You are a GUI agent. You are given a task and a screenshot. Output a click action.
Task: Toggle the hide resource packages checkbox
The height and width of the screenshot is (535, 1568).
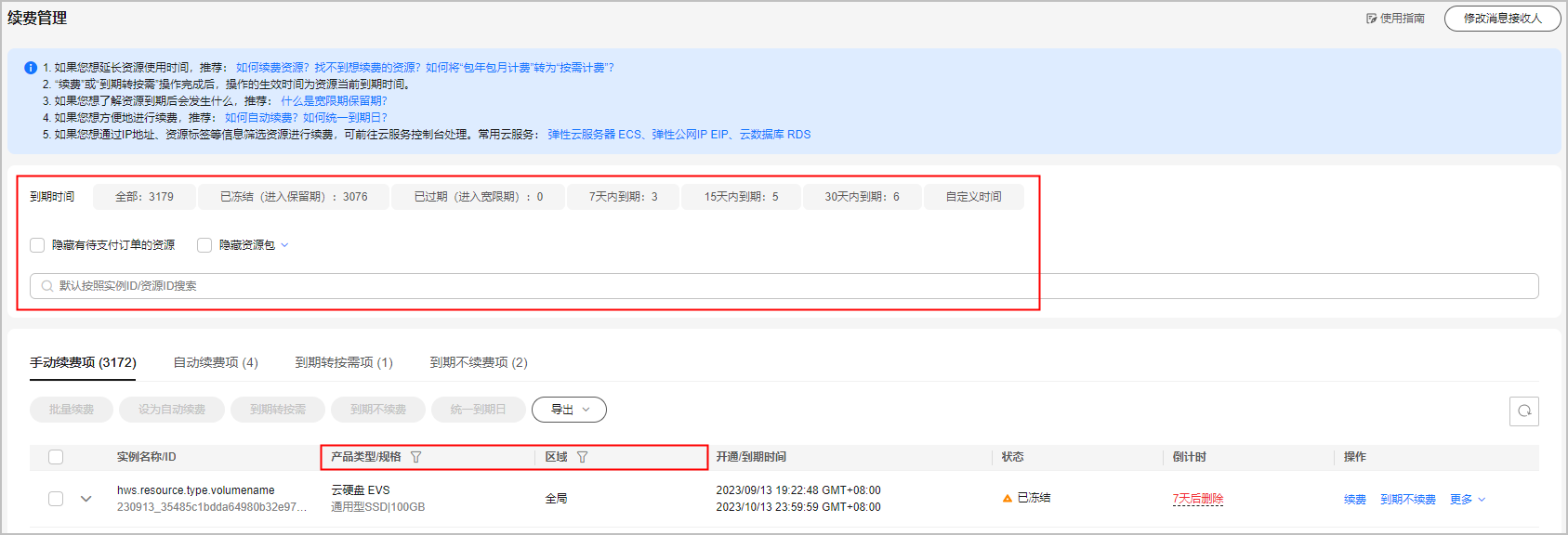click(204, 245)
